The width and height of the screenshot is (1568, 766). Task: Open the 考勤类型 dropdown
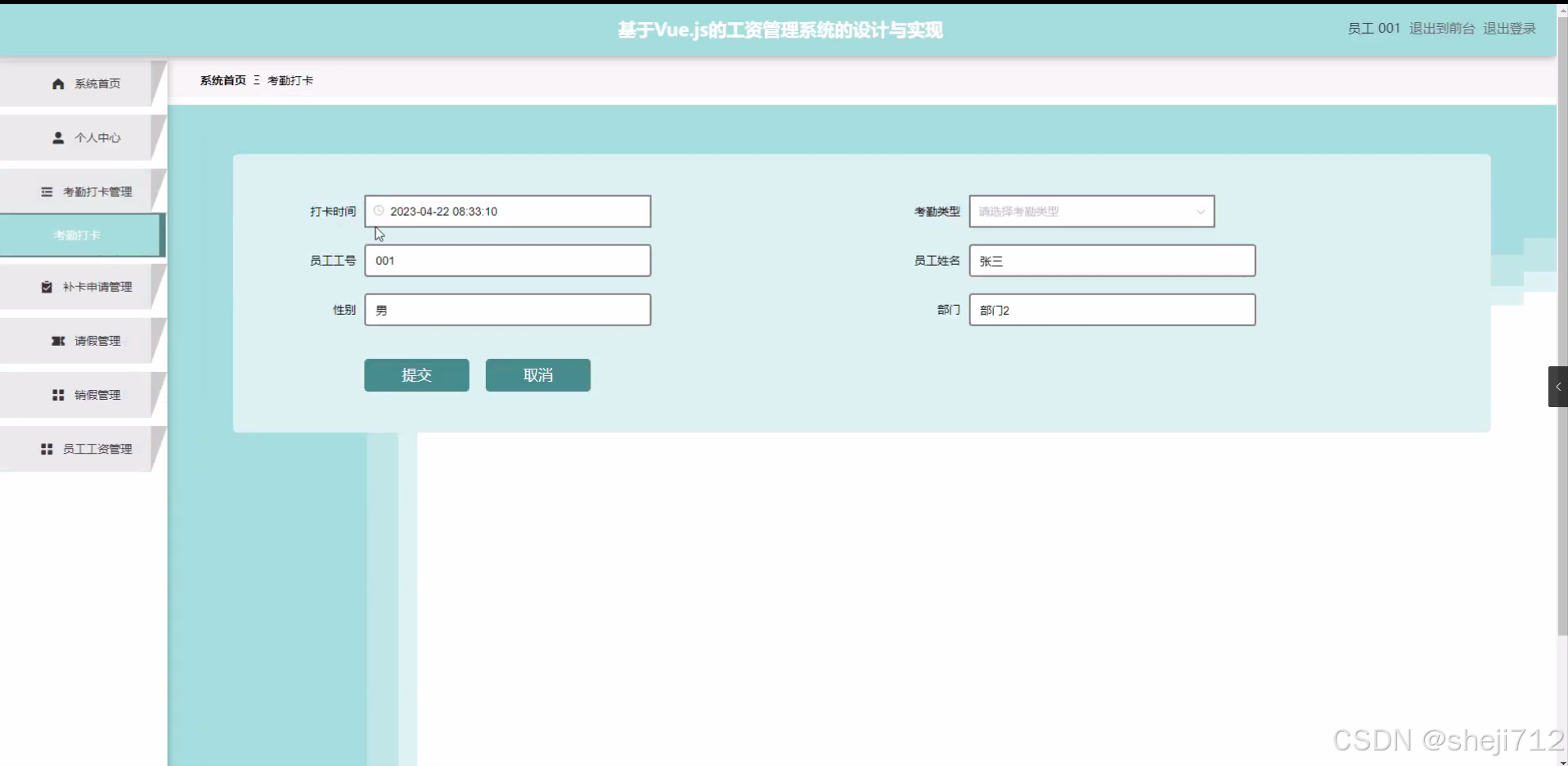1091,211
